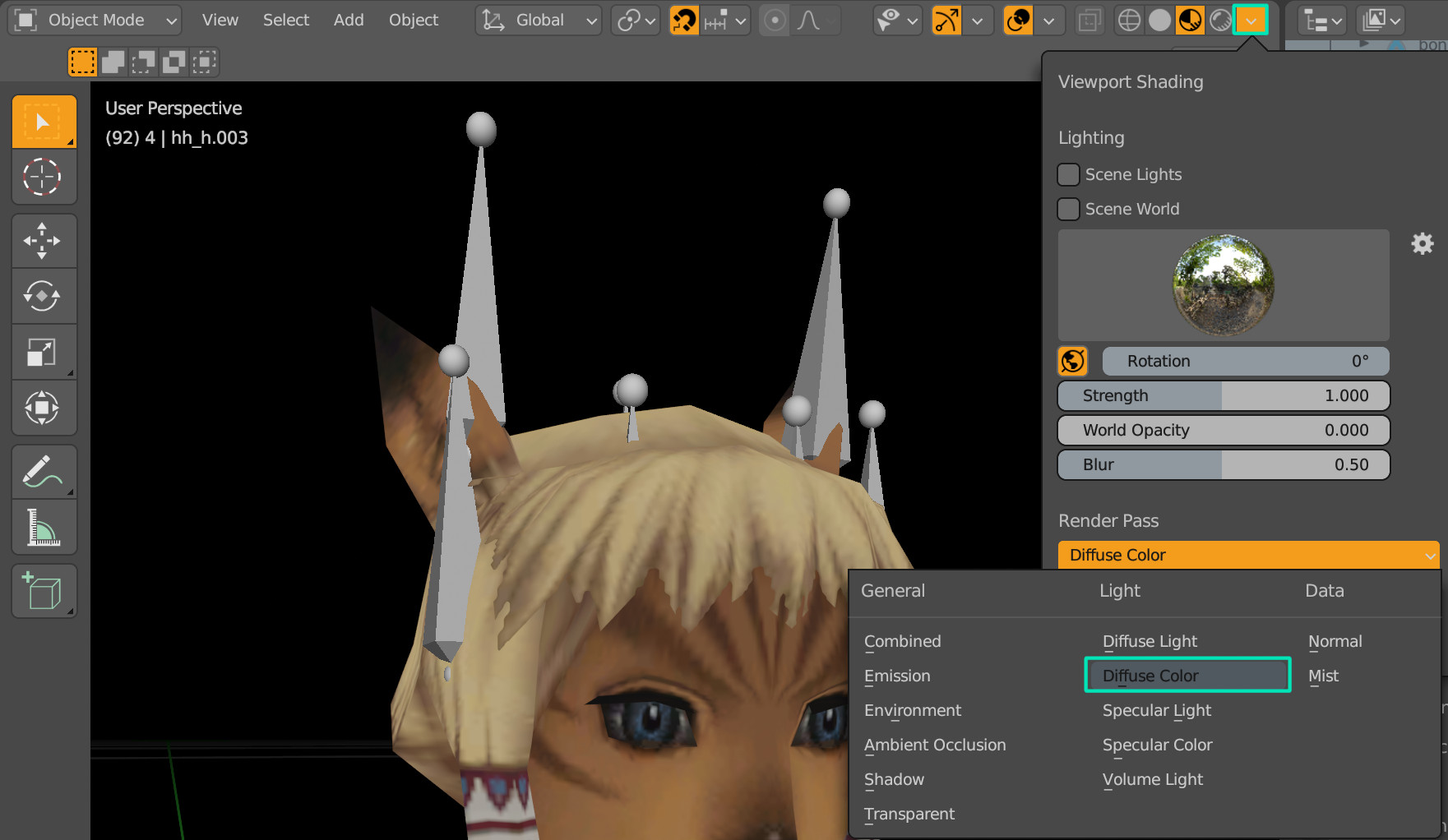Choose the Combined render pass

(x=903, y=641)
